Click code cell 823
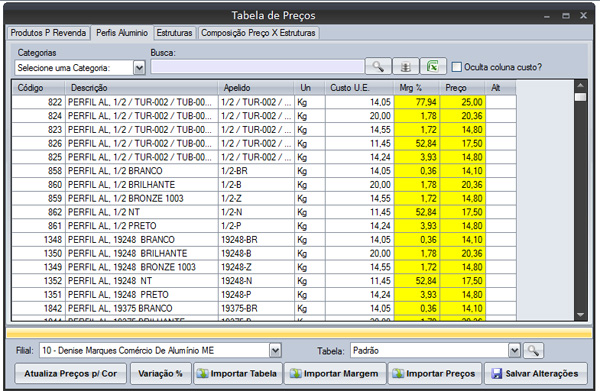The width and height of the screenshot is (600, 391). click(x=38, y=130)
